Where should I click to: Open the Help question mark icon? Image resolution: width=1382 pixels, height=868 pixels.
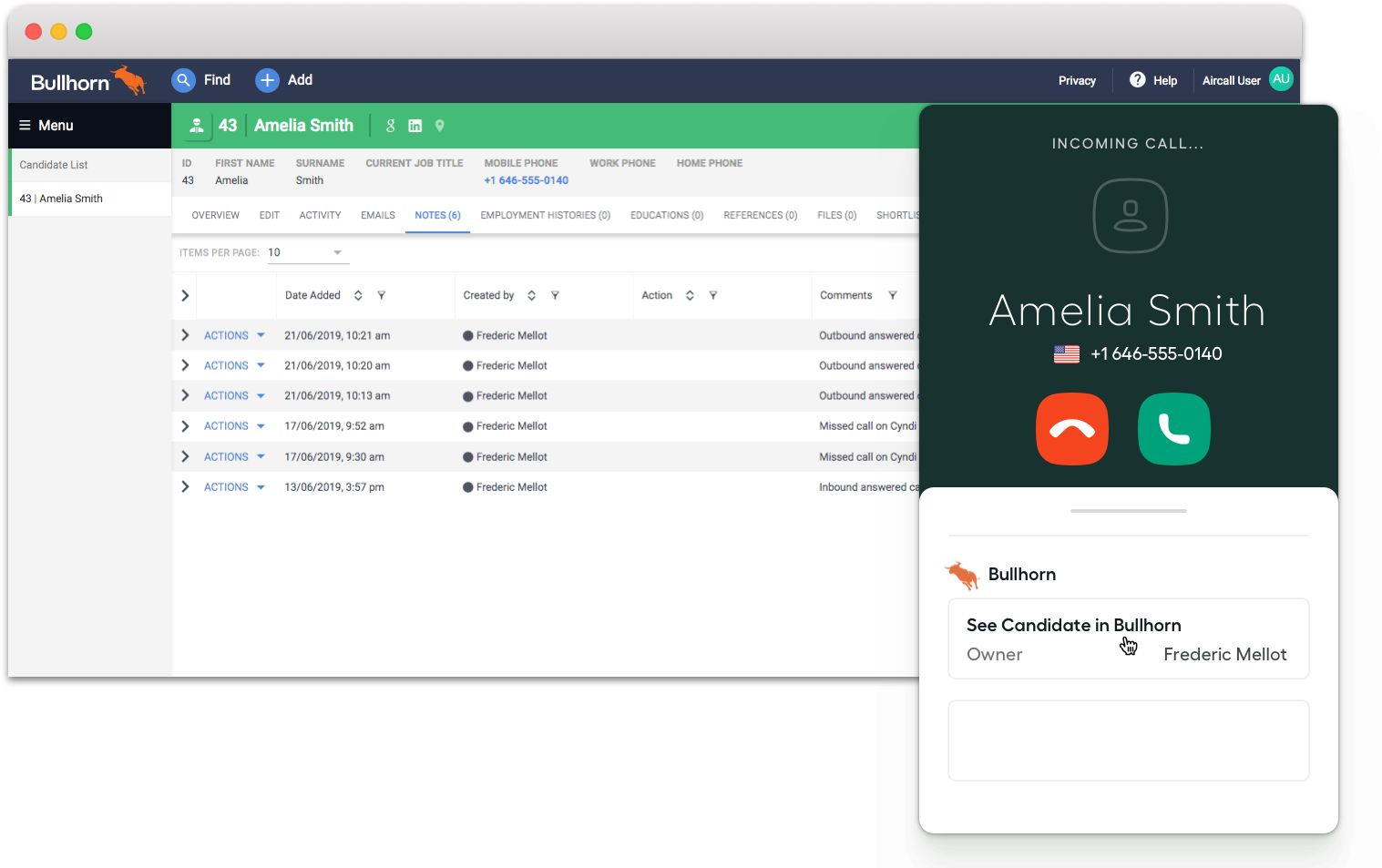[1137, 80]
